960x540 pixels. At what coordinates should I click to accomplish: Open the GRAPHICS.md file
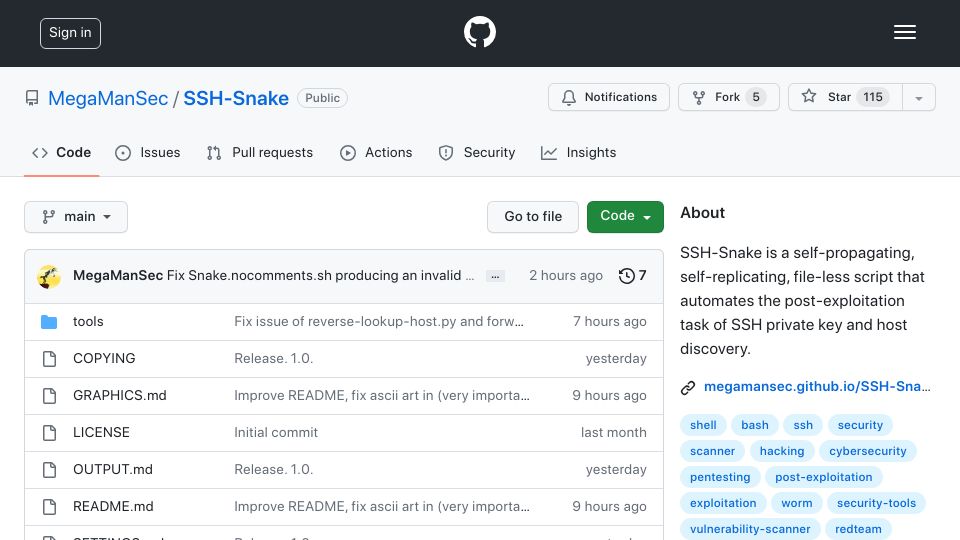coord(119,396)
